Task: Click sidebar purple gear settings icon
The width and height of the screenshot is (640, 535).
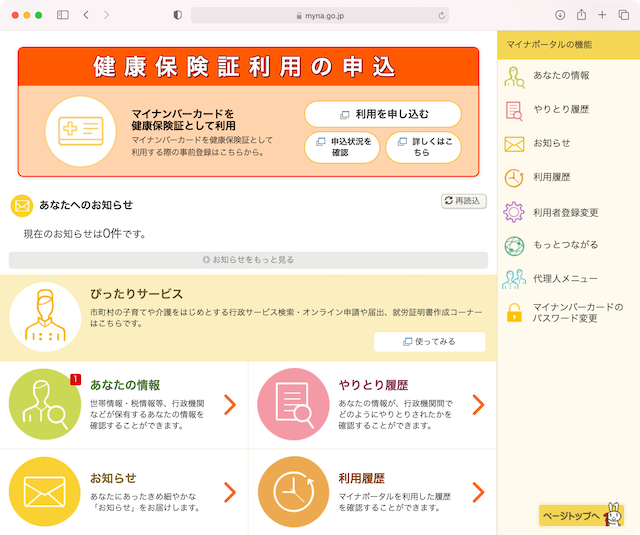Action: 513,212
